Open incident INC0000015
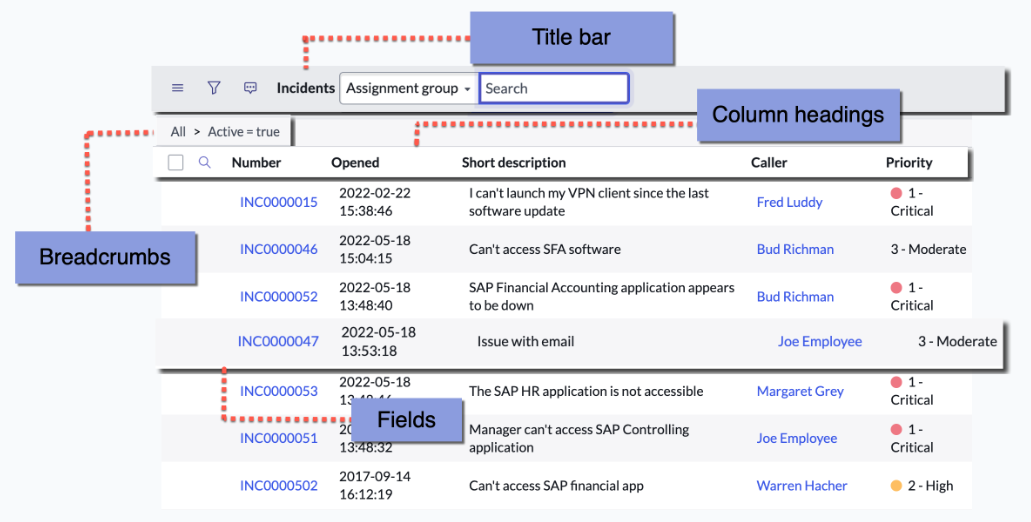 pos(279,202)
